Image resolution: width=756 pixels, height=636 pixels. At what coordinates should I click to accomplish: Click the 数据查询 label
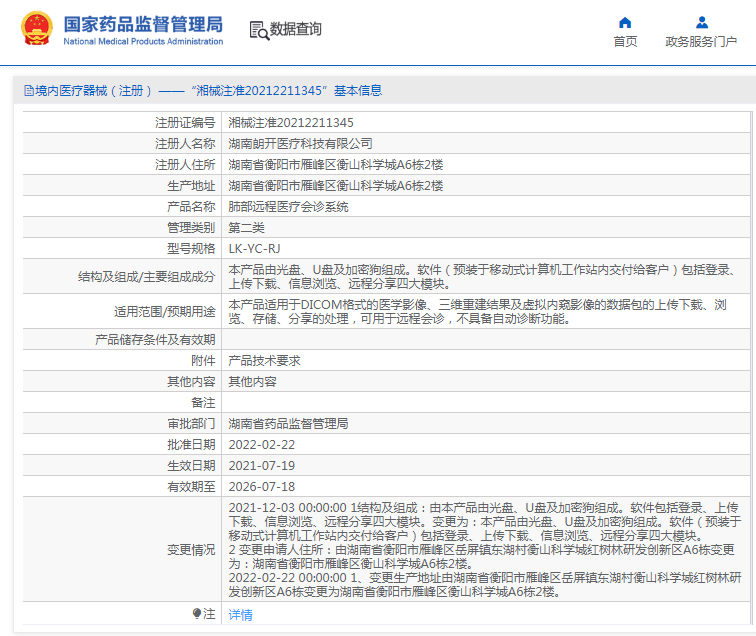295,29
